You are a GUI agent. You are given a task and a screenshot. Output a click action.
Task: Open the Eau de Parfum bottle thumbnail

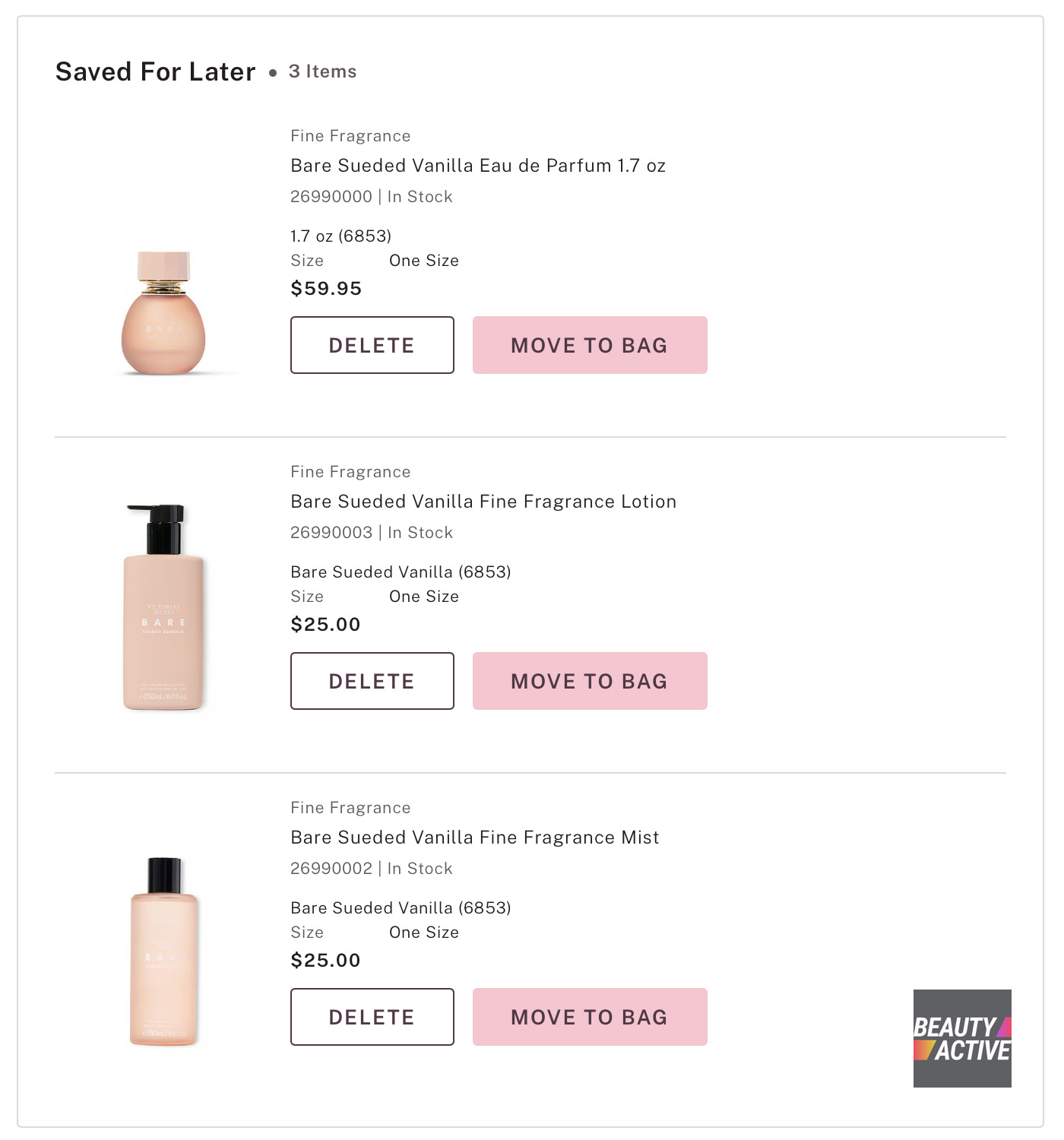[163, 313]
